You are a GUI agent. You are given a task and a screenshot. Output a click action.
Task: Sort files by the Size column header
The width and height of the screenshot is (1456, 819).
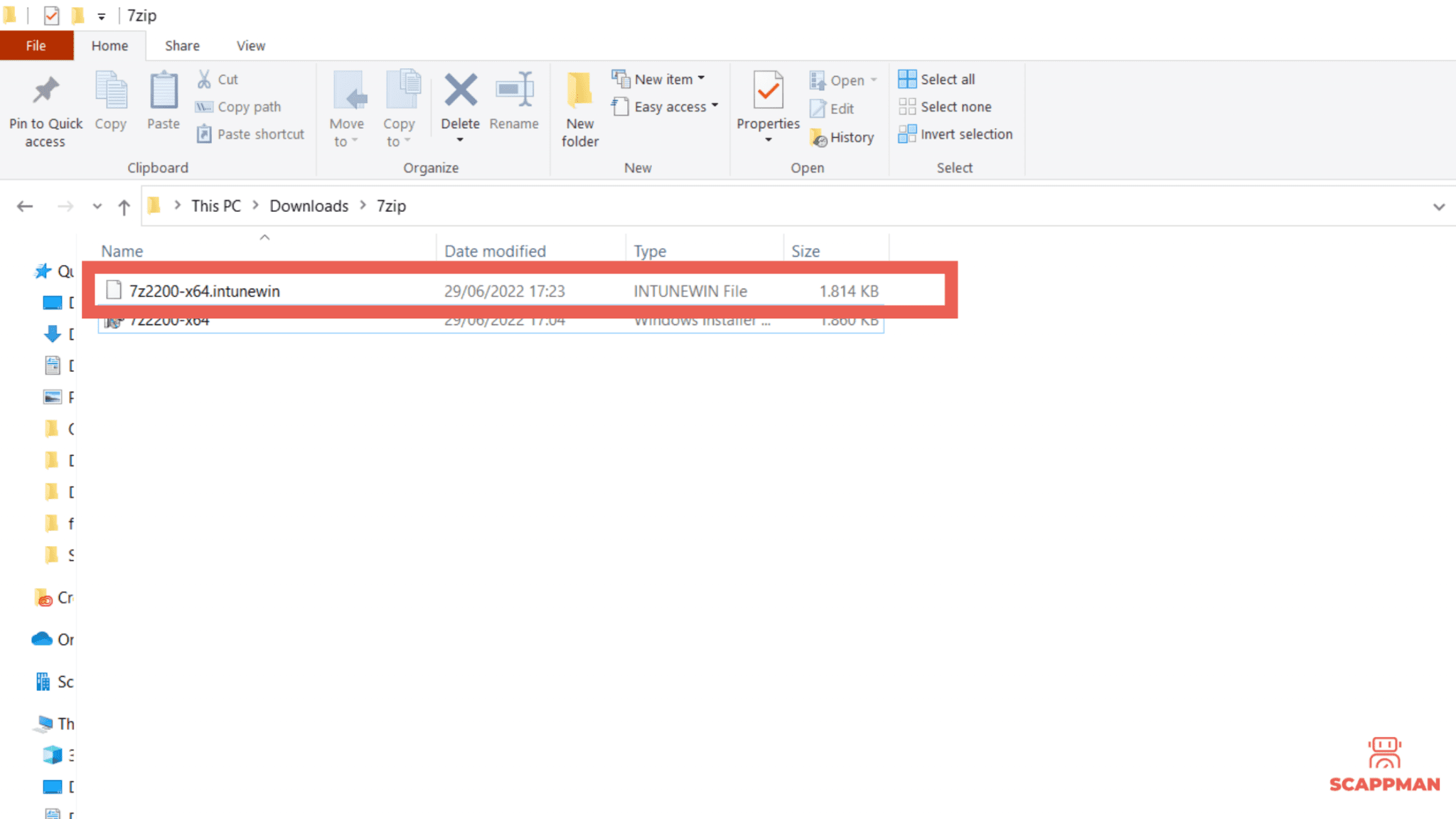pos(805,250)
